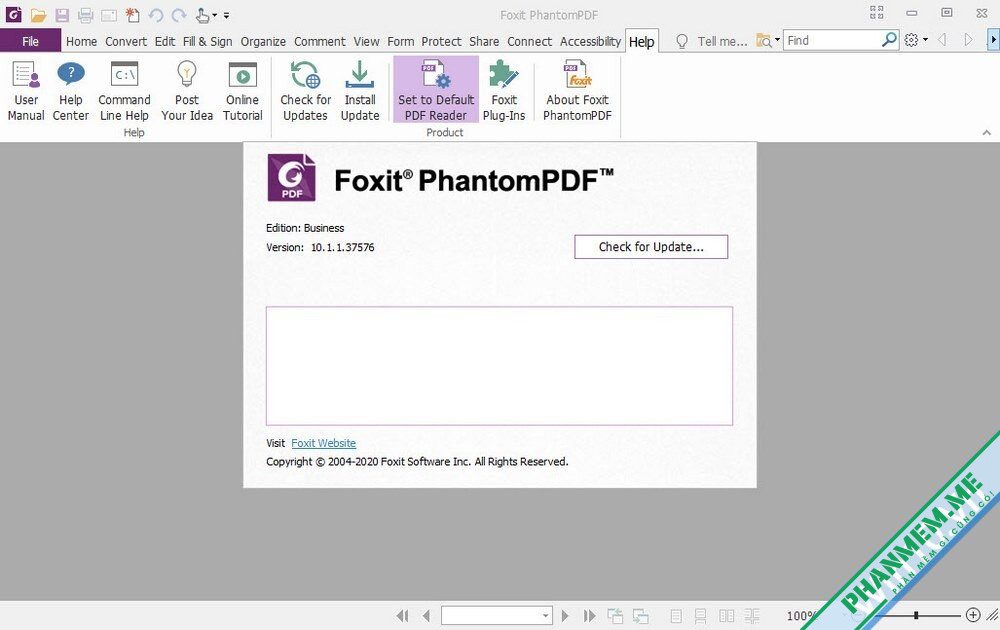Open the page number dropdown

pyautogui.click(x=545, y=615)
